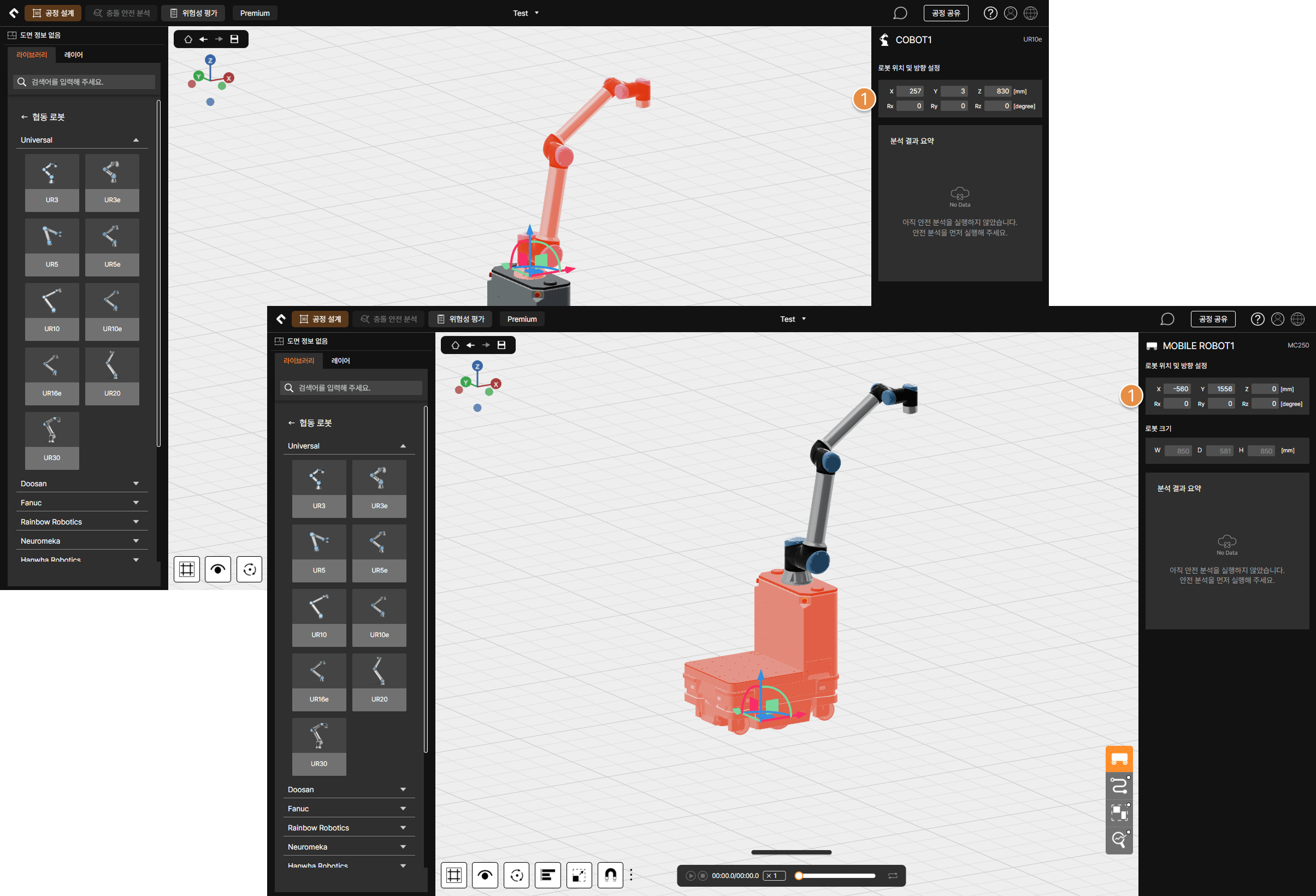This screenshot has width=1316, height=896.
Task: Select the UR10e thumbnail in the MOBILE ROBOT1 window
Action: 379,618
